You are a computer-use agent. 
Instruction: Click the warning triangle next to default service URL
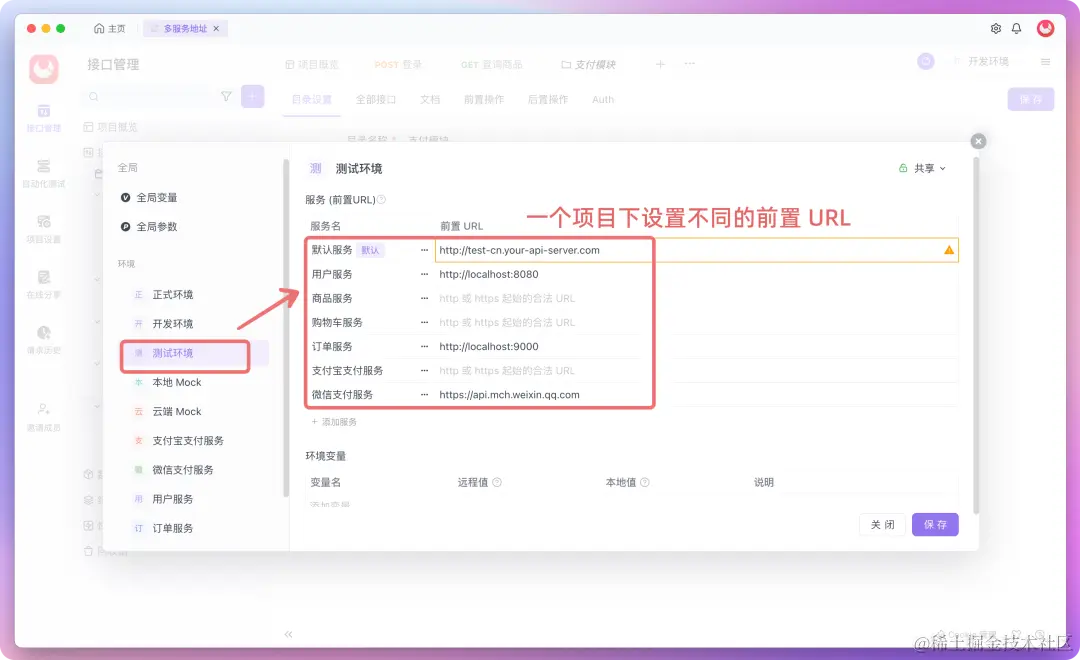(x=947, y=250)
